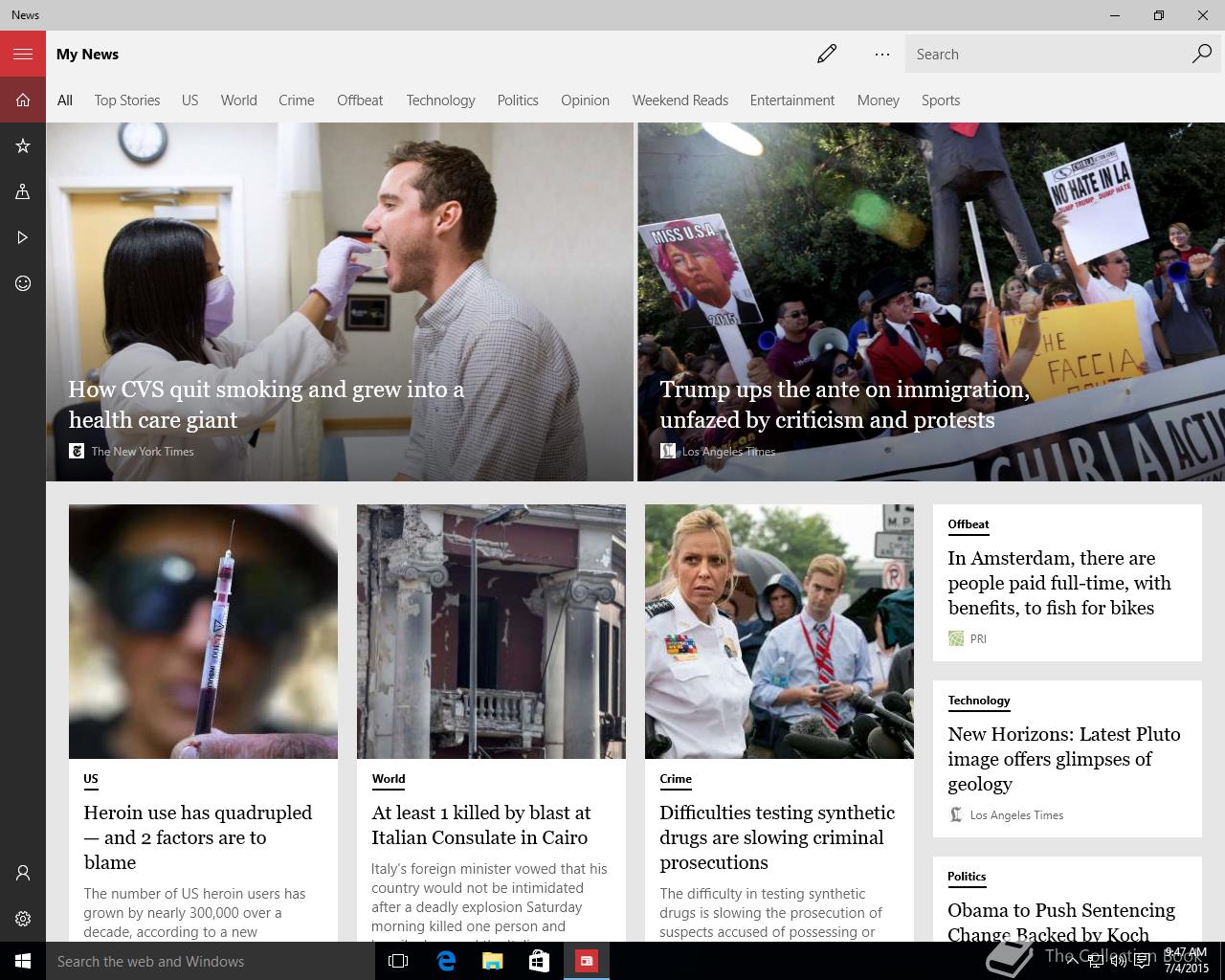
Task: Click The New York Times source label
Action: click(x=143, y=451)
